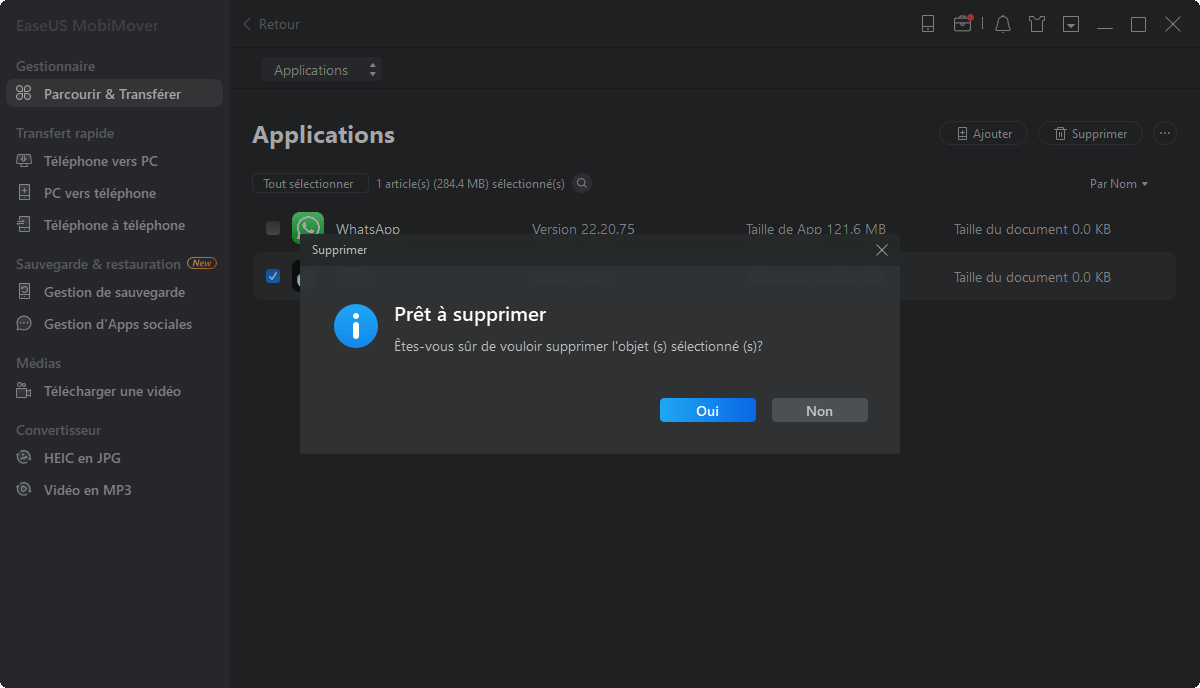Click Tout sélectionner to select all apps

point(310,183)
